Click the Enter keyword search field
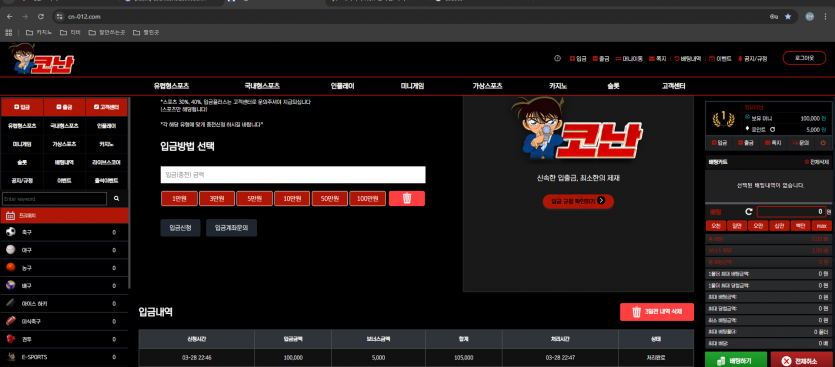The image size is (835, 367). (54, 199)
